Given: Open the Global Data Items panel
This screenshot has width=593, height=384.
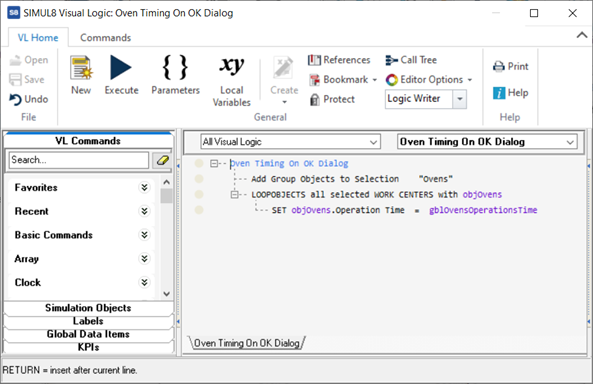Looking at the screenshot, I should click(88, 334).
